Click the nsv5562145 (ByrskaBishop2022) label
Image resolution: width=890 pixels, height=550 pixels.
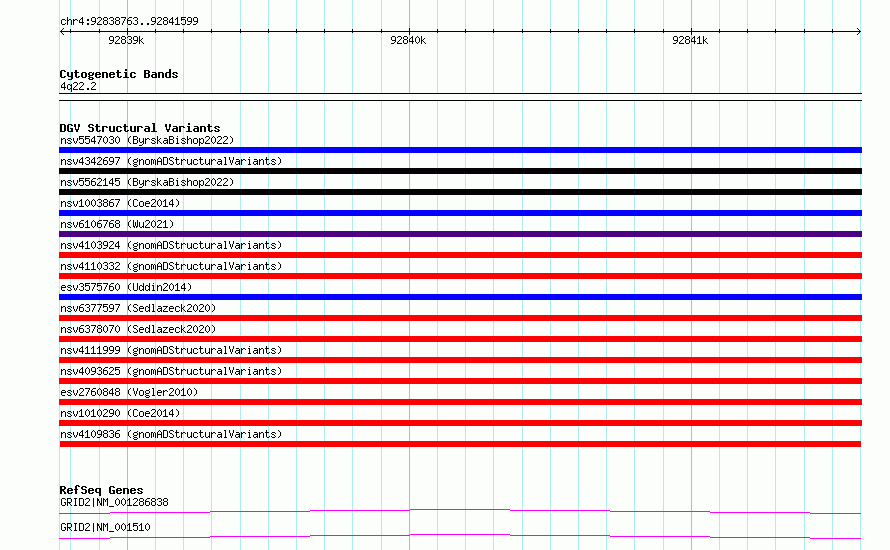click(147, 182)
